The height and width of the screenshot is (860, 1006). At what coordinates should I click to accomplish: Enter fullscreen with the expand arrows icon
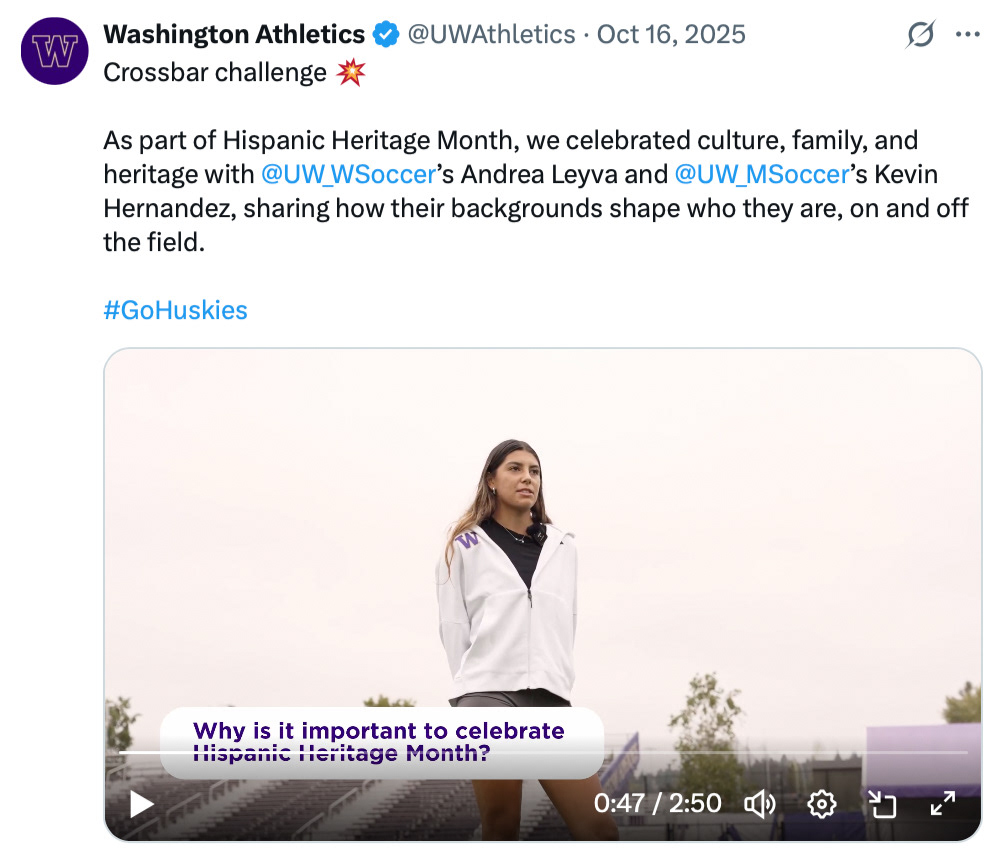(x=943, y=804)
